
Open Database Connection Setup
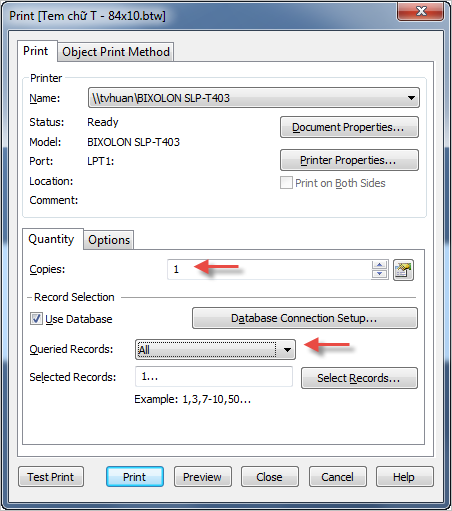click(x=305, y=318)
